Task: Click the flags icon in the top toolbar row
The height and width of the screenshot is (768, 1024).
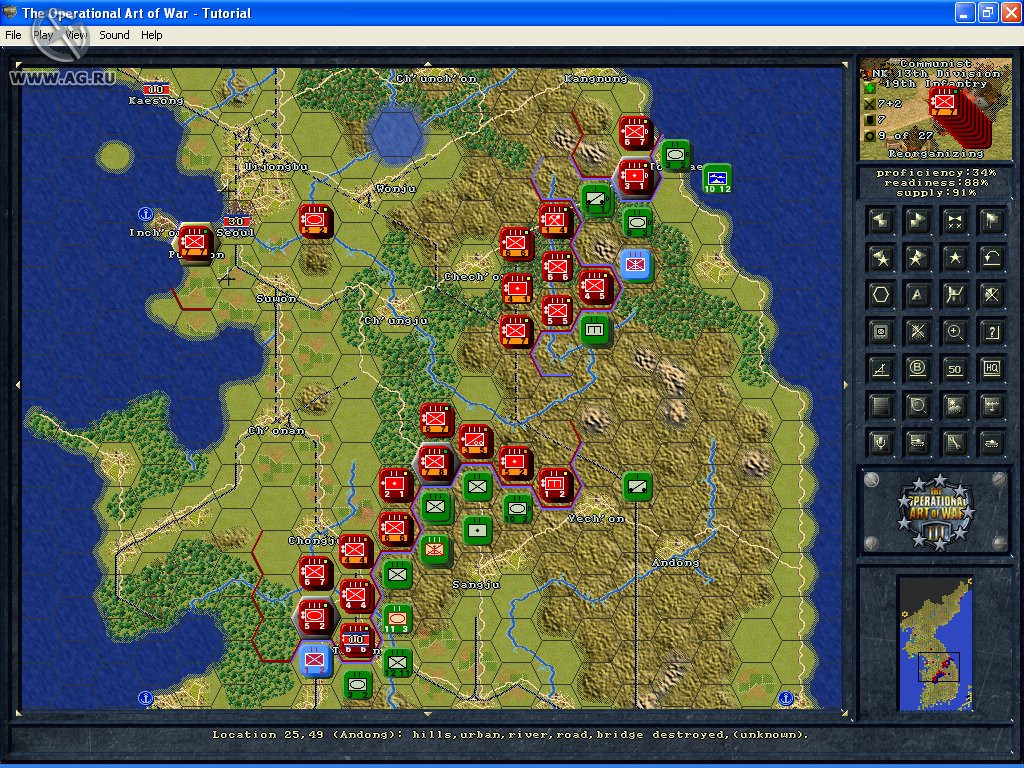Action: [x=991, y=221]
